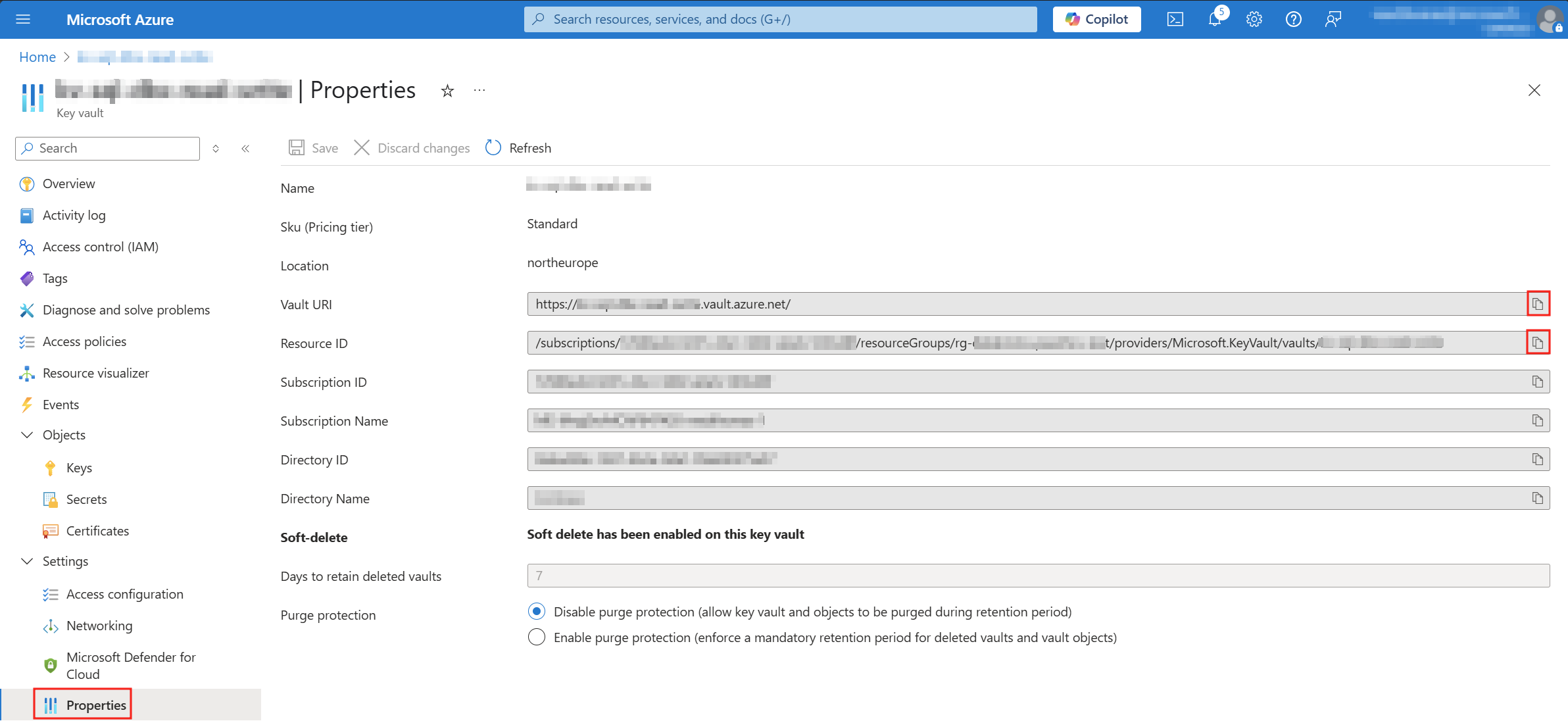
Task: Open Azure Cloud Shell icon
Action: 1175,20
